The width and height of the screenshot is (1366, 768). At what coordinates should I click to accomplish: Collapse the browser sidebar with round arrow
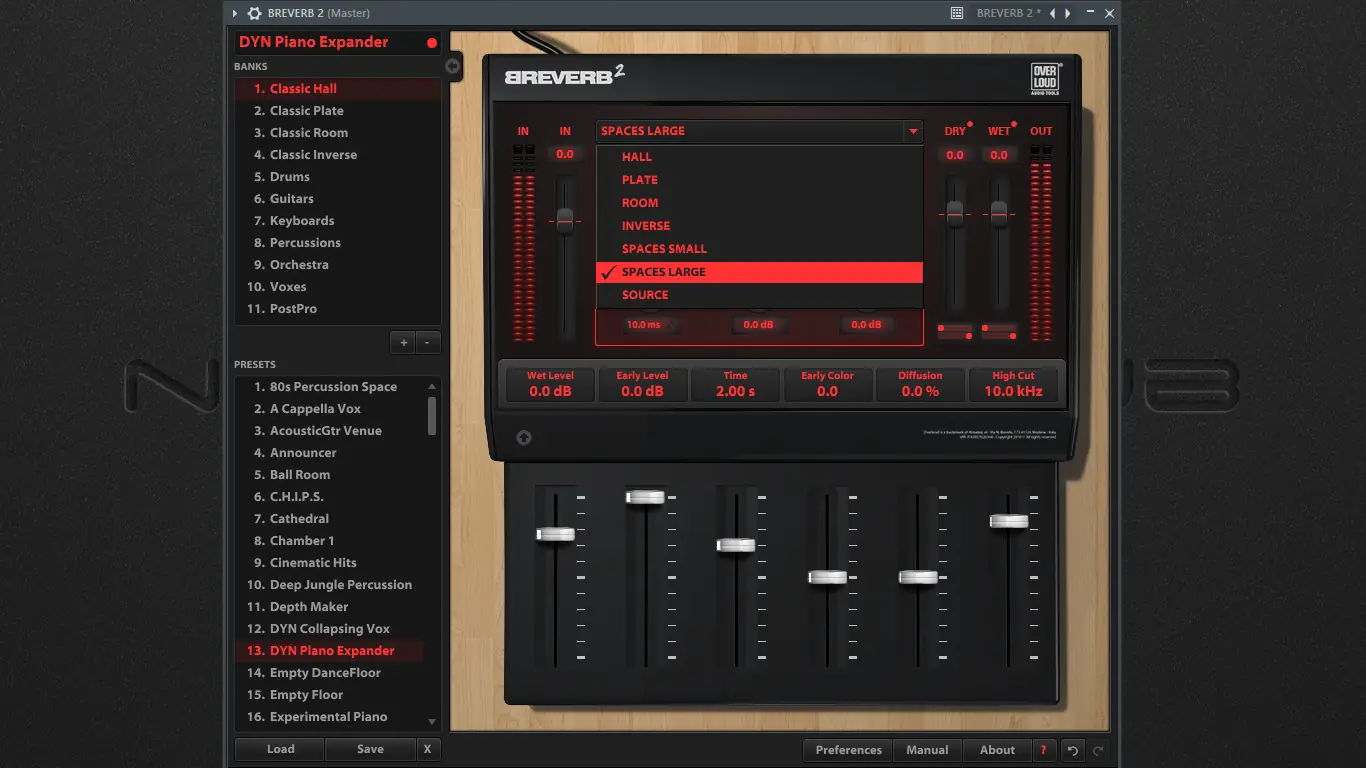click(x=453, y=66)
